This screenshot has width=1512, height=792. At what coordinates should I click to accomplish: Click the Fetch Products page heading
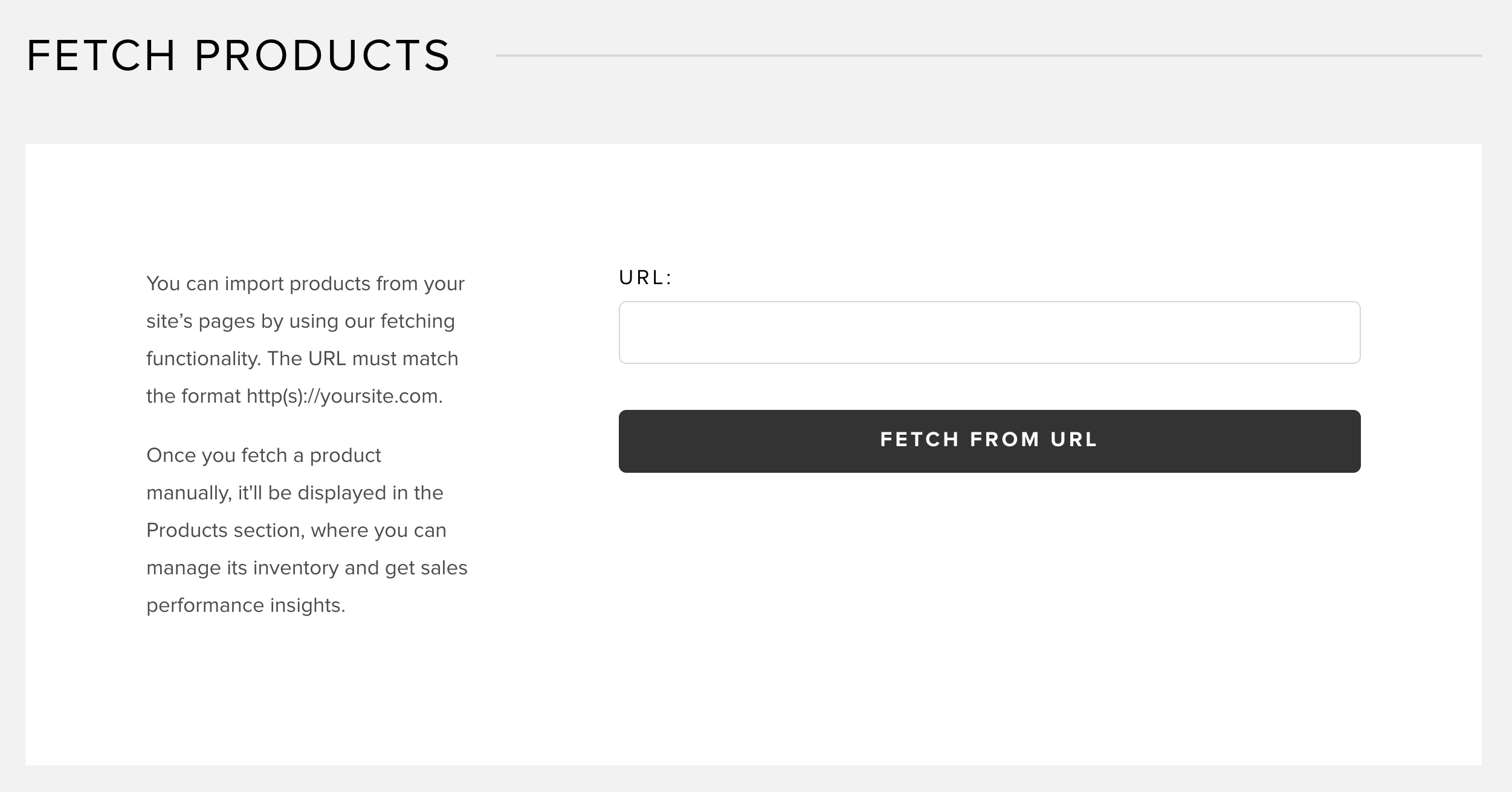(x=239, y=56)
